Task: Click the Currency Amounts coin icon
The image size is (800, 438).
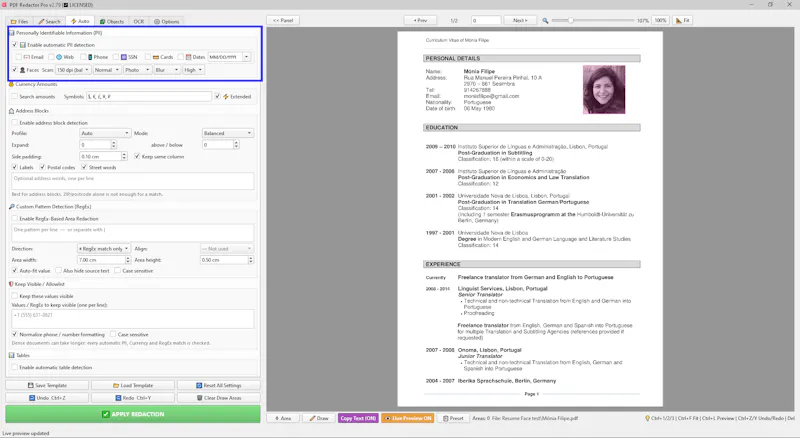Action: (11, 84)
